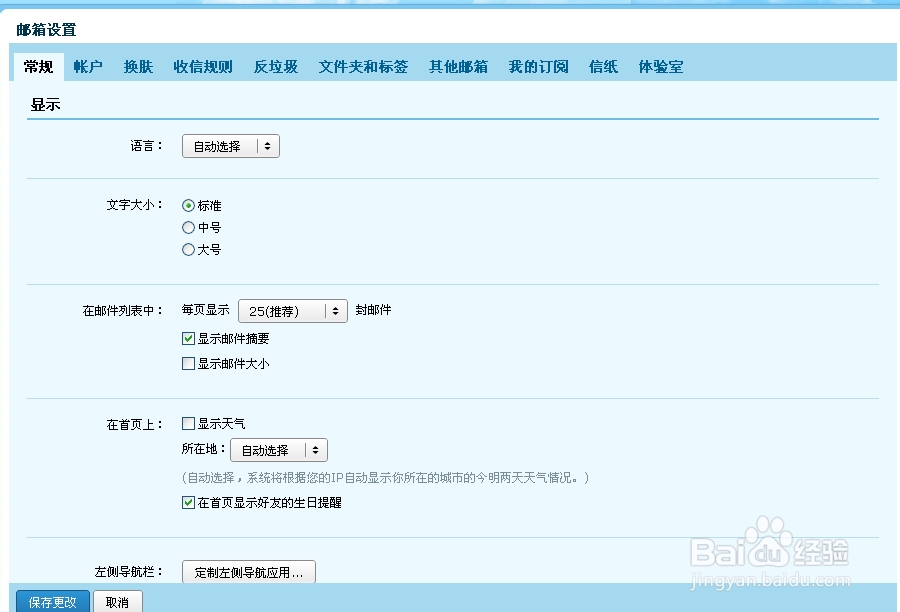Enable the 显示邮件大小 checkbox

point(188,363)
